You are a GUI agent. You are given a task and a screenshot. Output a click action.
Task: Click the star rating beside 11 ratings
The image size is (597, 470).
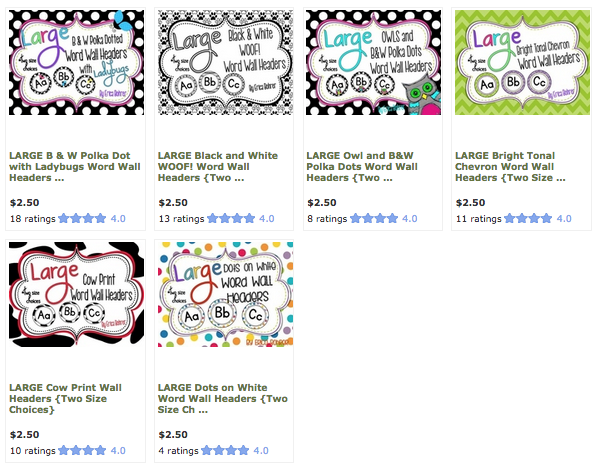528,219
